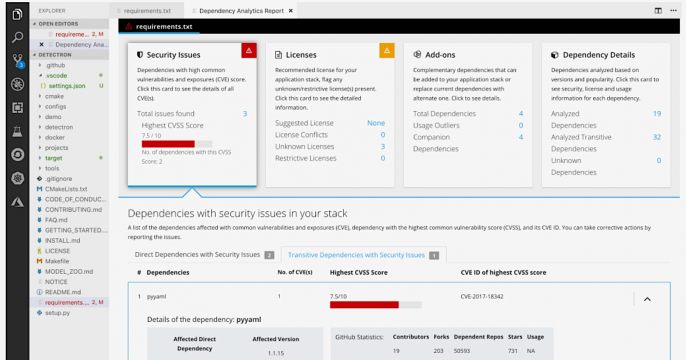The image size is (686, 360).
Task: Expand the cmake folder
Action: click(40, 96)
